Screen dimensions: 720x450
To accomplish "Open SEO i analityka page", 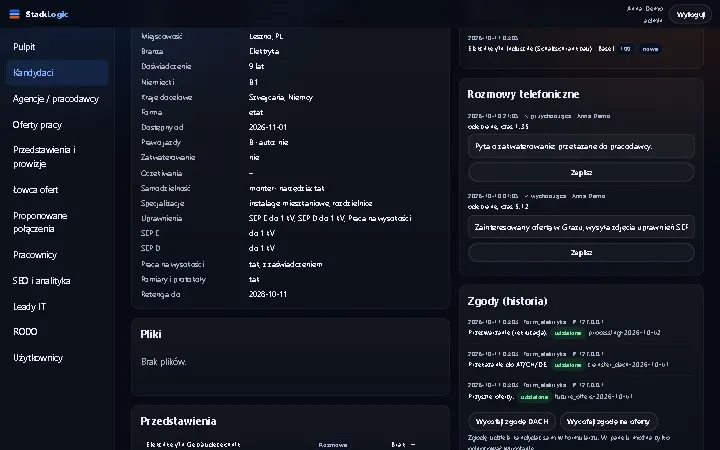I will (41, 281).
